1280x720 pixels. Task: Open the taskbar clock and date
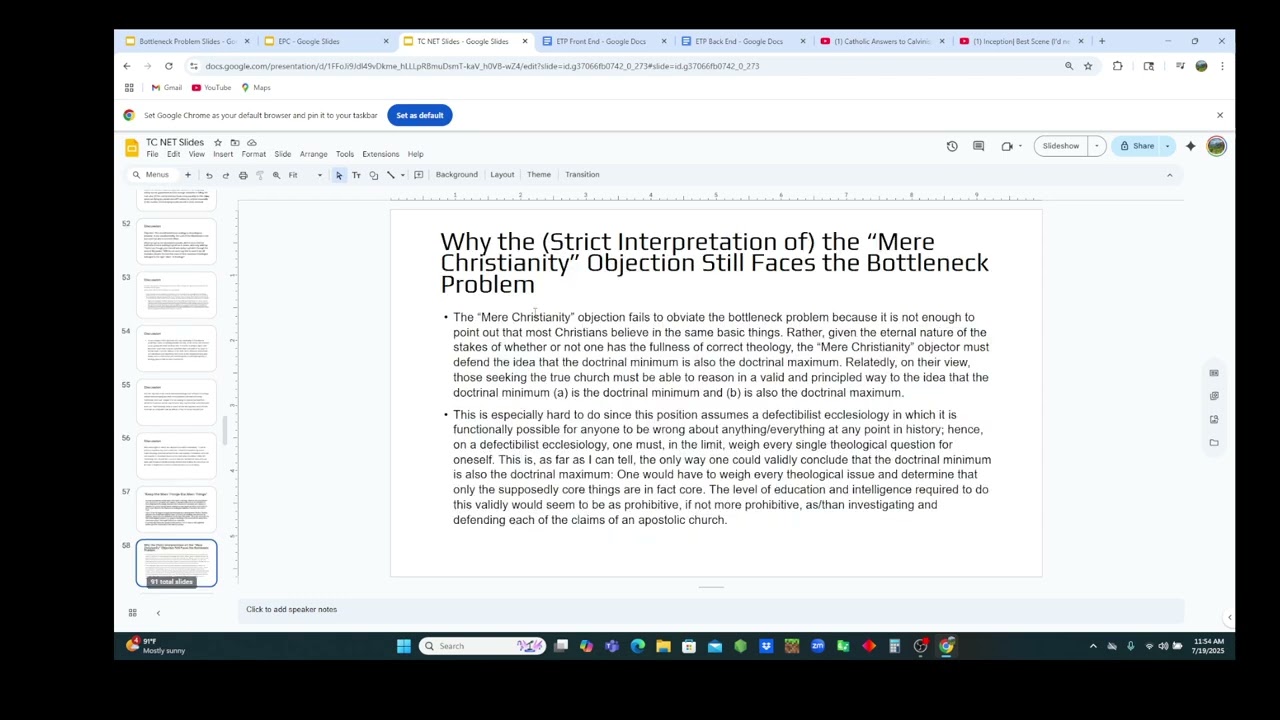(1207, 646)
